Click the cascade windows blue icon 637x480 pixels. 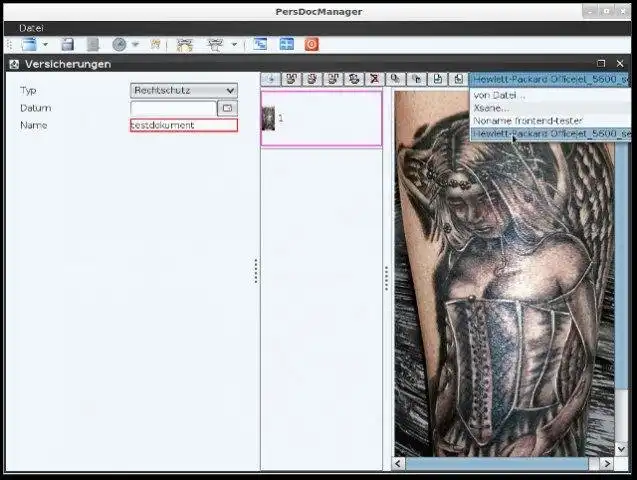pyautogui.click(x=260, y=44)
